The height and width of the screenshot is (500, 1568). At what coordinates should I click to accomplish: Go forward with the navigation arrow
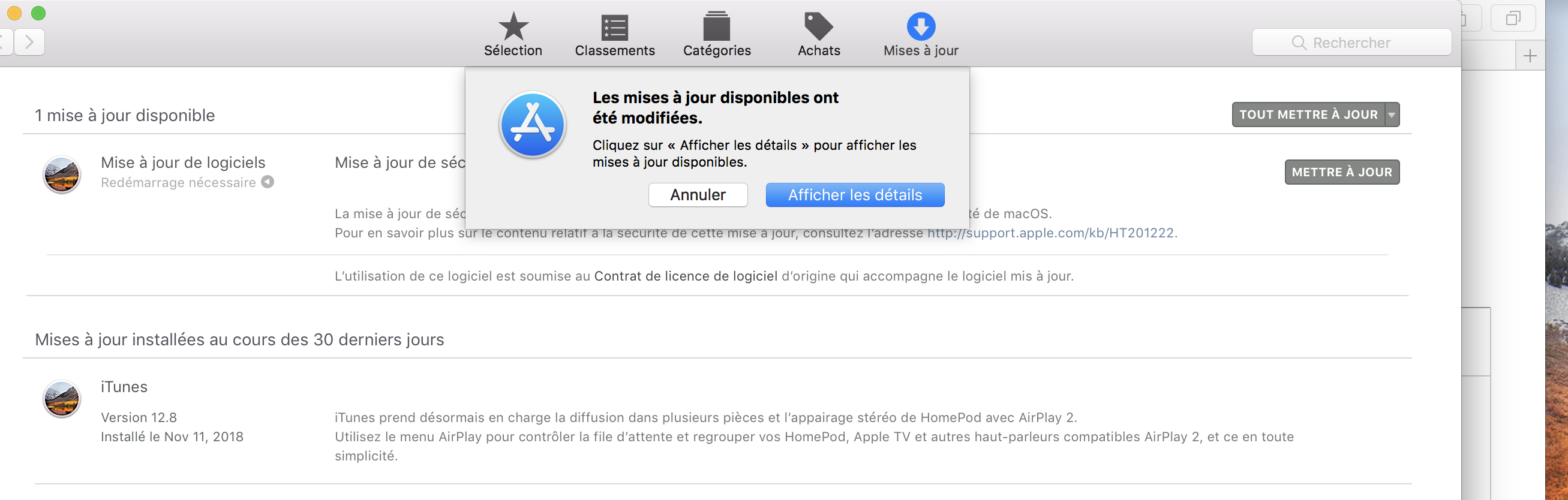(x=29, y=42)
